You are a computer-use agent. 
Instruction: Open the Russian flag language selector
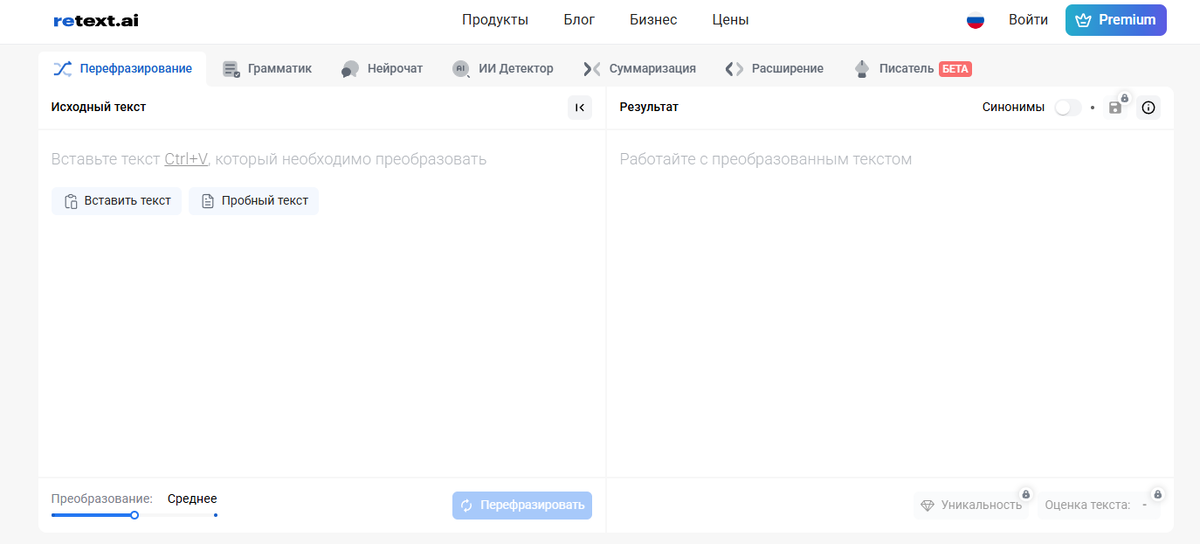(975, 20)
